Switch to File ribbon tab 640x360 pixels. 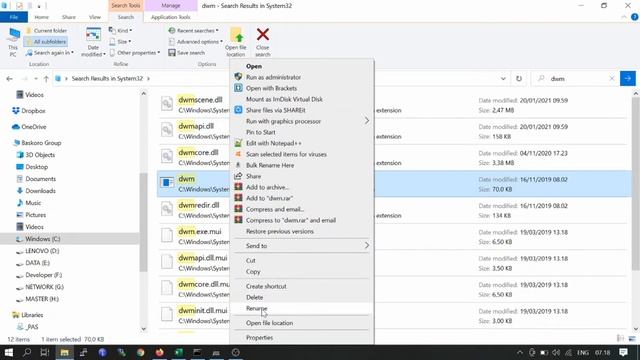14,17
